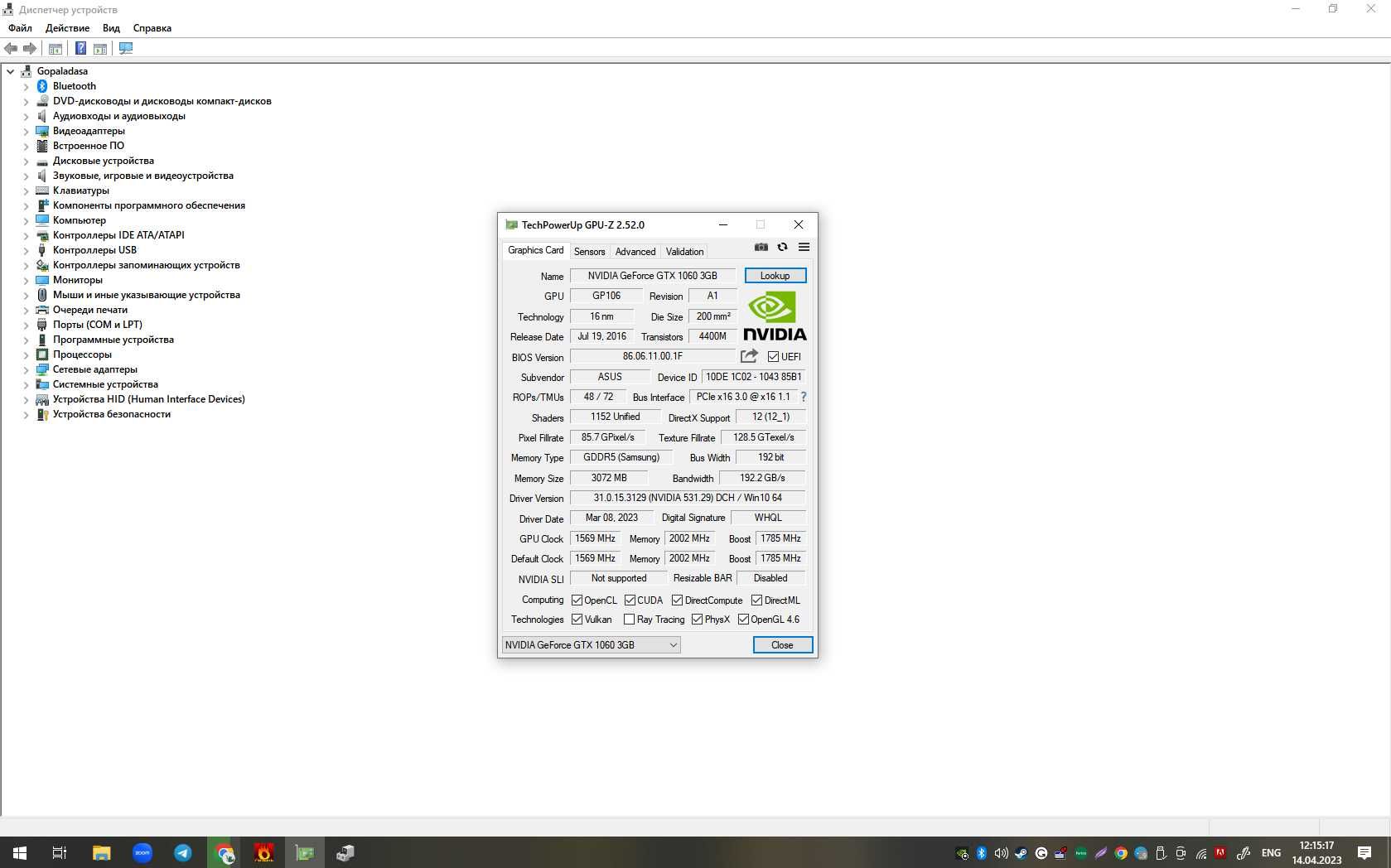Image resolution: width=1391 pixels, height=868 pixels.
Task: Open the Файл menu
Action: (20, 28)
